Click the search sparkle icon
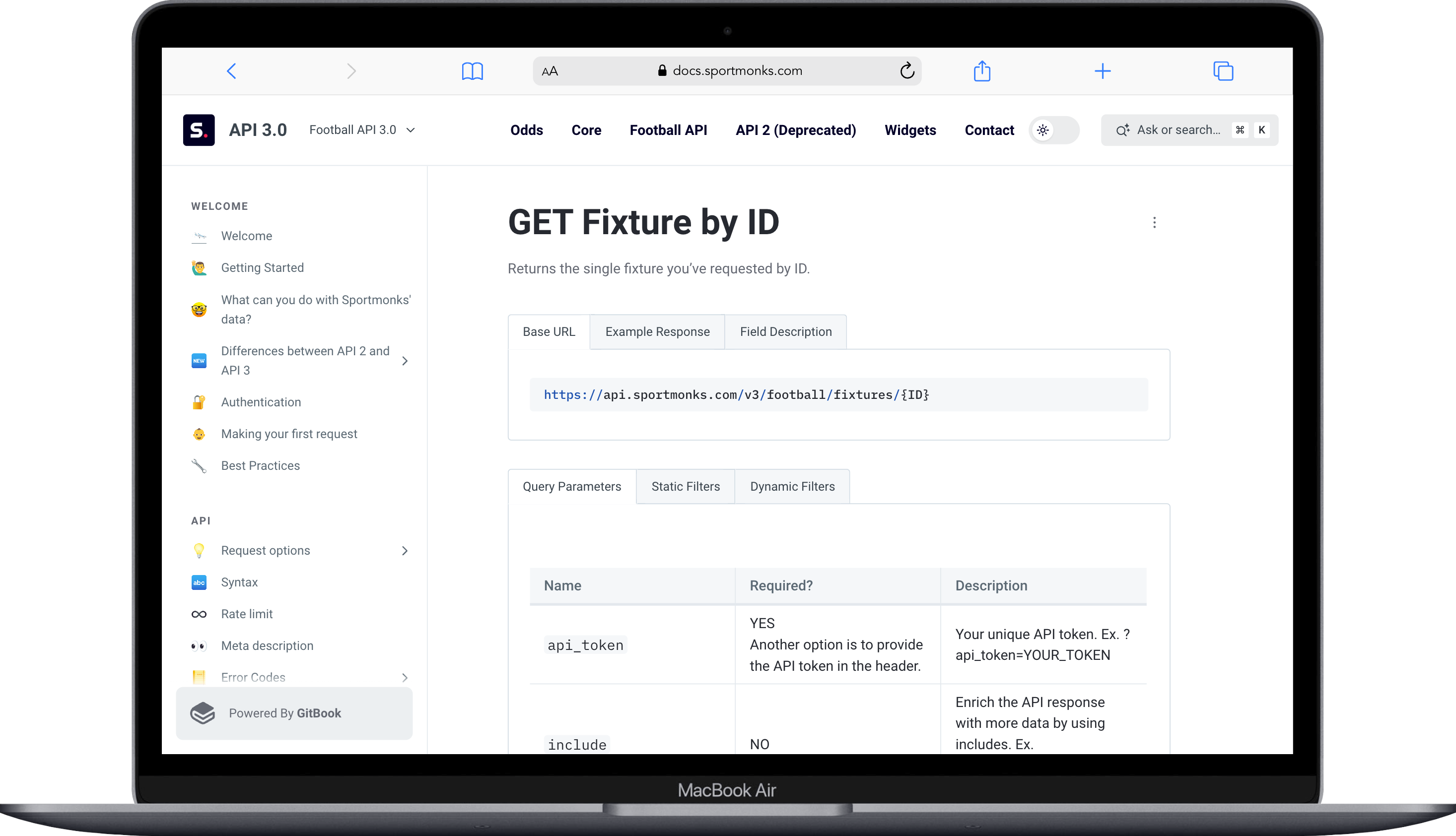 (1122, 130)
